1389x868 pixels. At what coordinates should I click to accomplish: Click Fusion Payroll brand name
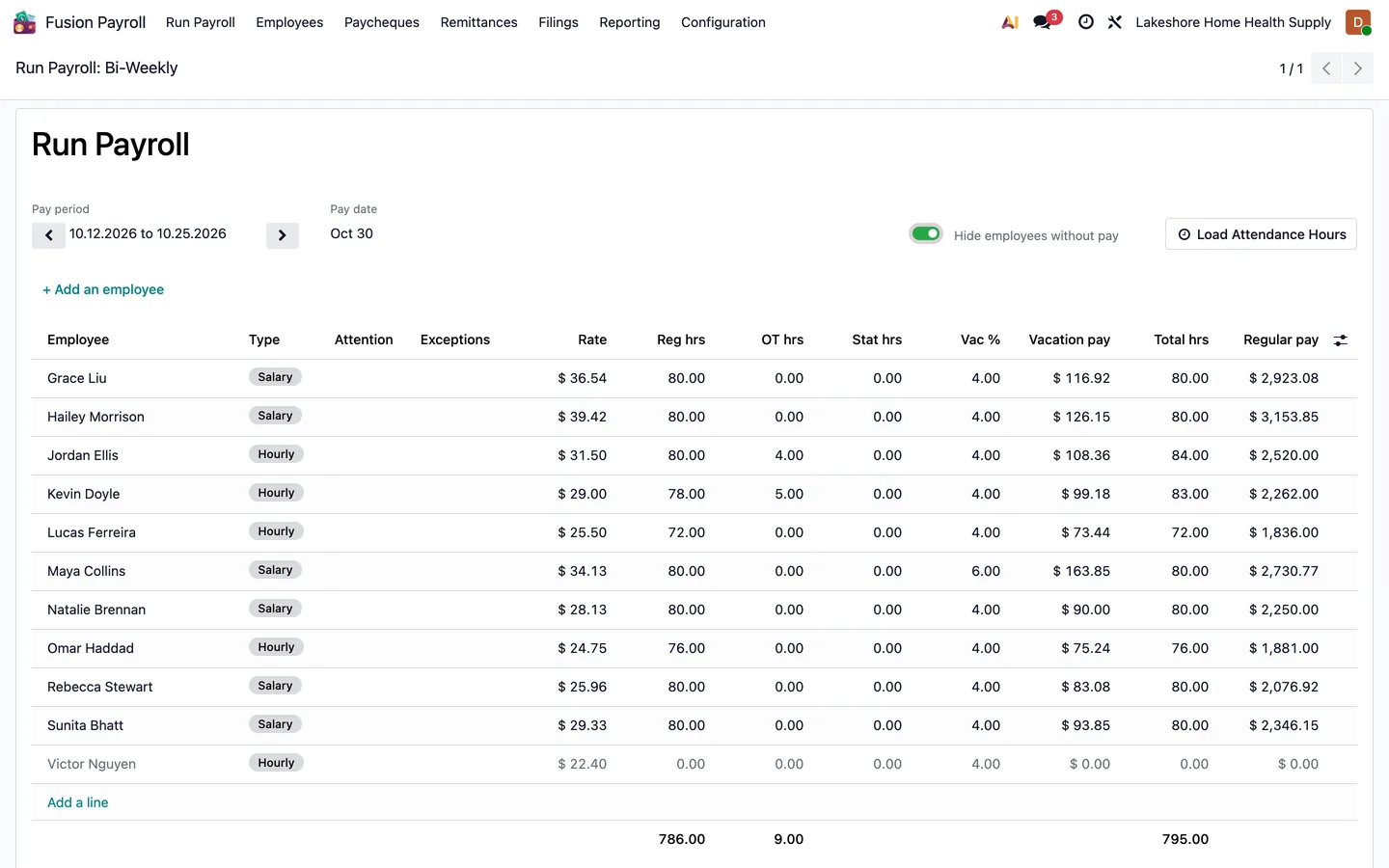[x=95, y=22]
